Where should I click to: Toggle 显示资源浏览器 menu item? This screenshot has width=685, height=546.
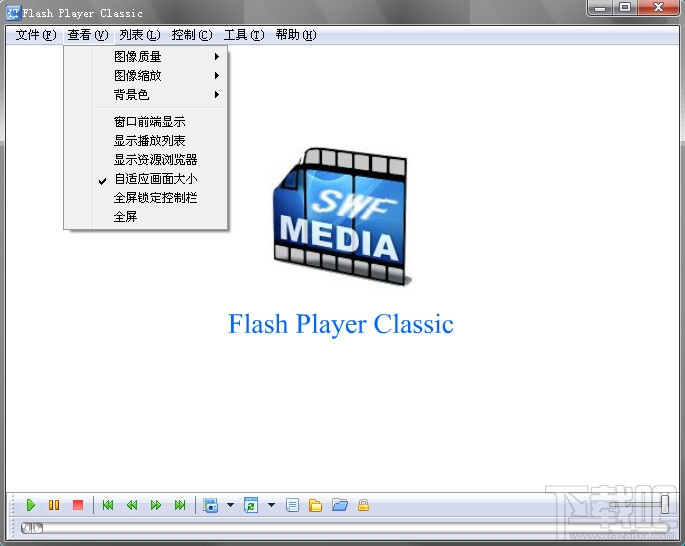click(x=145, y=160)
